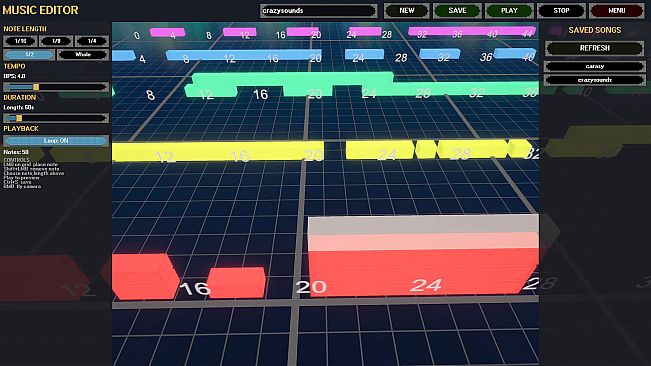Load the crazysounds saved song
The height and width of the screenshot is (366, 651).
(x=595, y=80)
